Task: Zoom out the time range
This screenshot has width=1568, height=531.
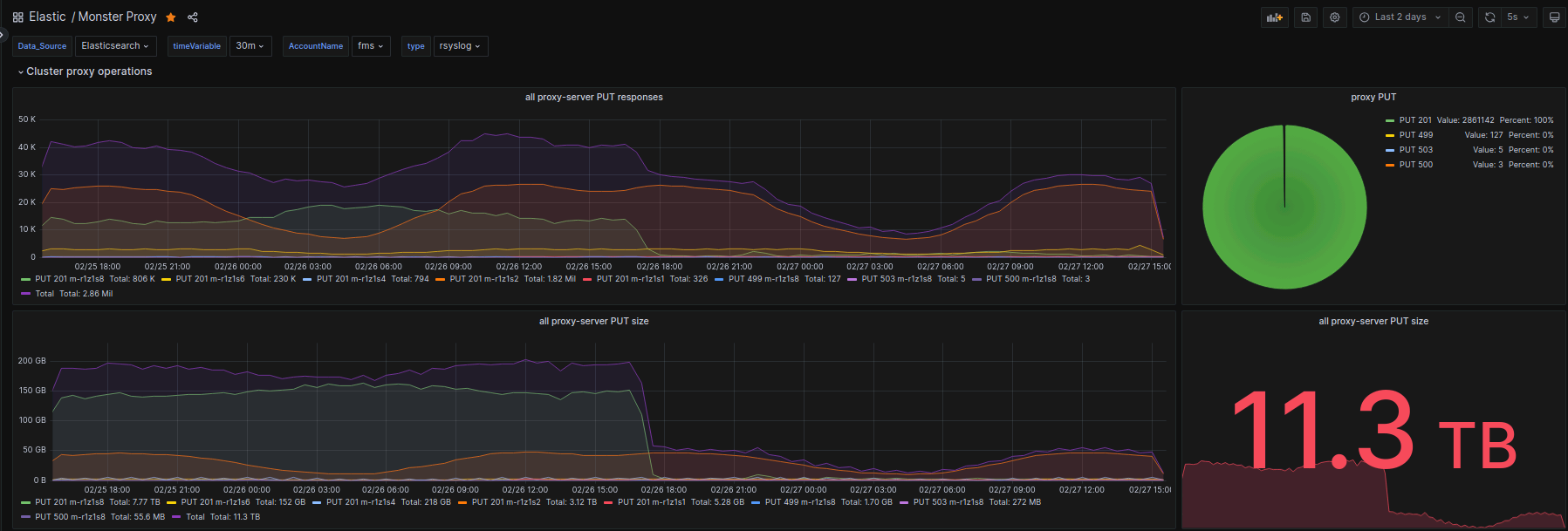Action: [1461, 17]
